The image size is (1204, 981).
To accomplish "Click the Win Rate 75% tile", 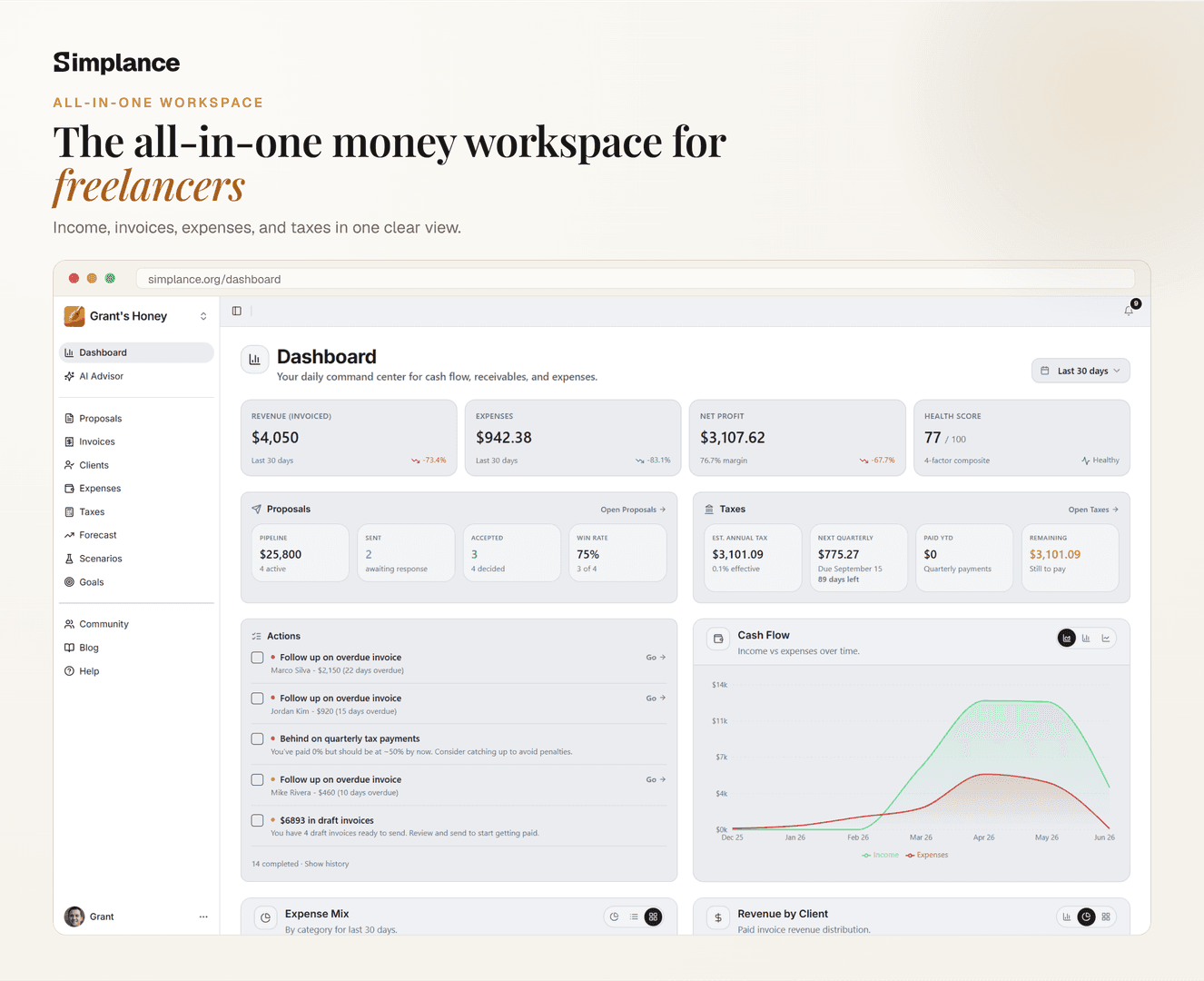I will (x=617, y=552).
